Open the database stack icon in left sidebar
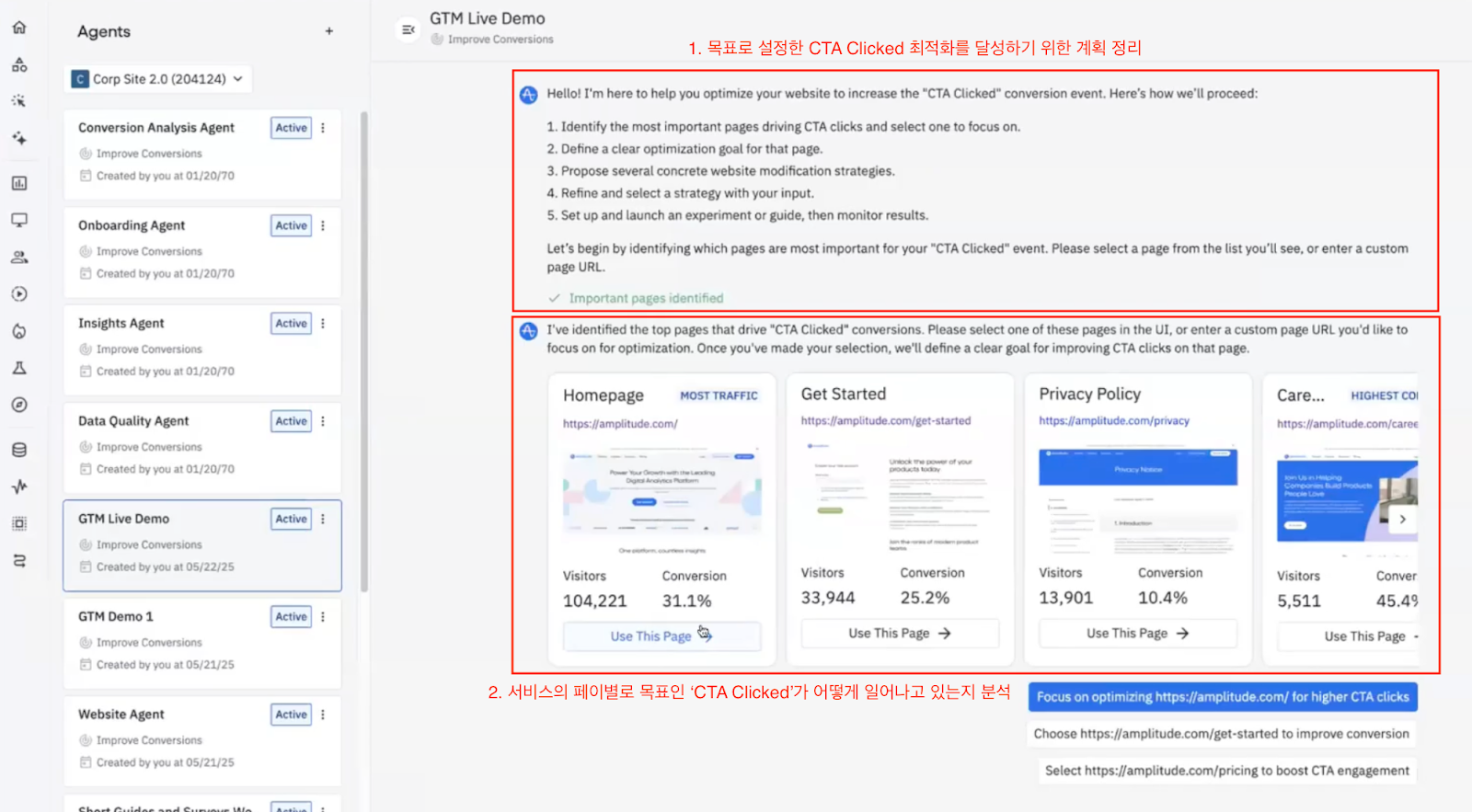1472x812 pixels. click(19, 450)
